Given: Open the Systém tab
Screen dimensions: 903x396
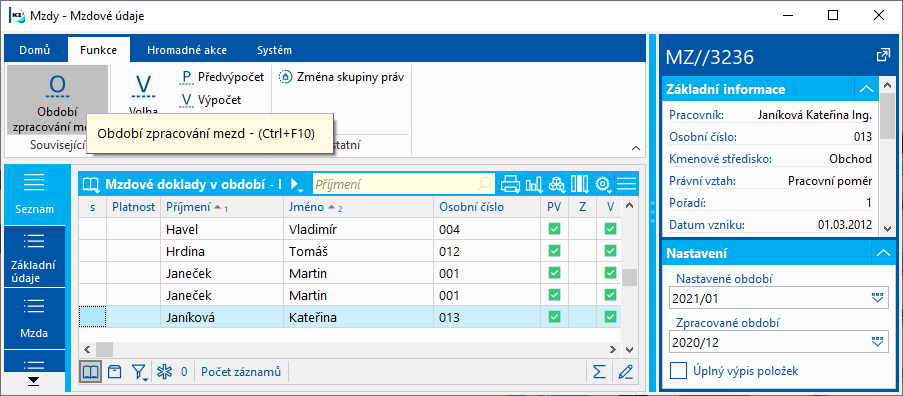Looking at the screenshot, I should click(274, 50).
